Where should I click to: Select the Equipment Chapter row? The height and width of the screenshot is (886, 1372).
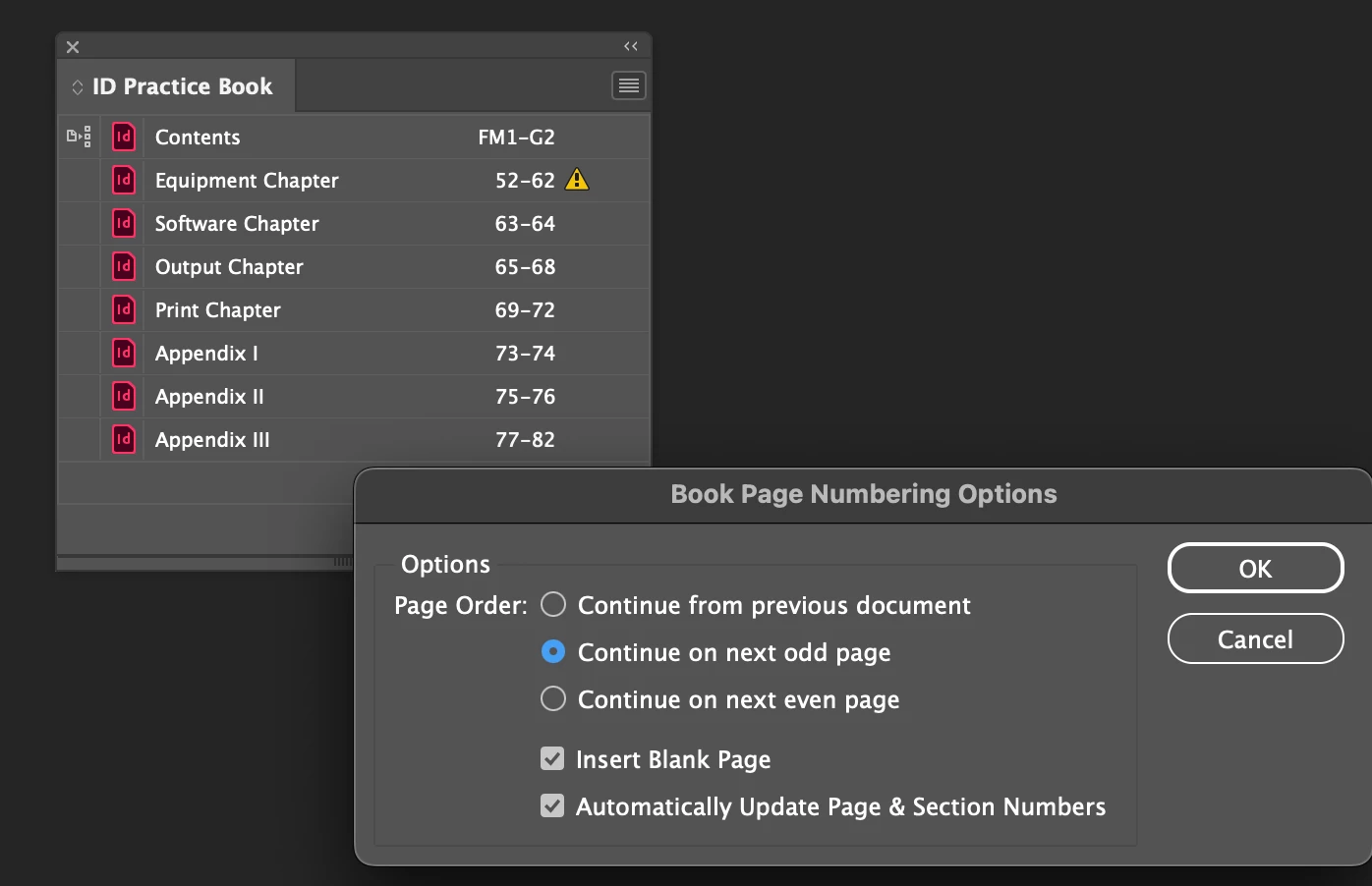point(354,180)
